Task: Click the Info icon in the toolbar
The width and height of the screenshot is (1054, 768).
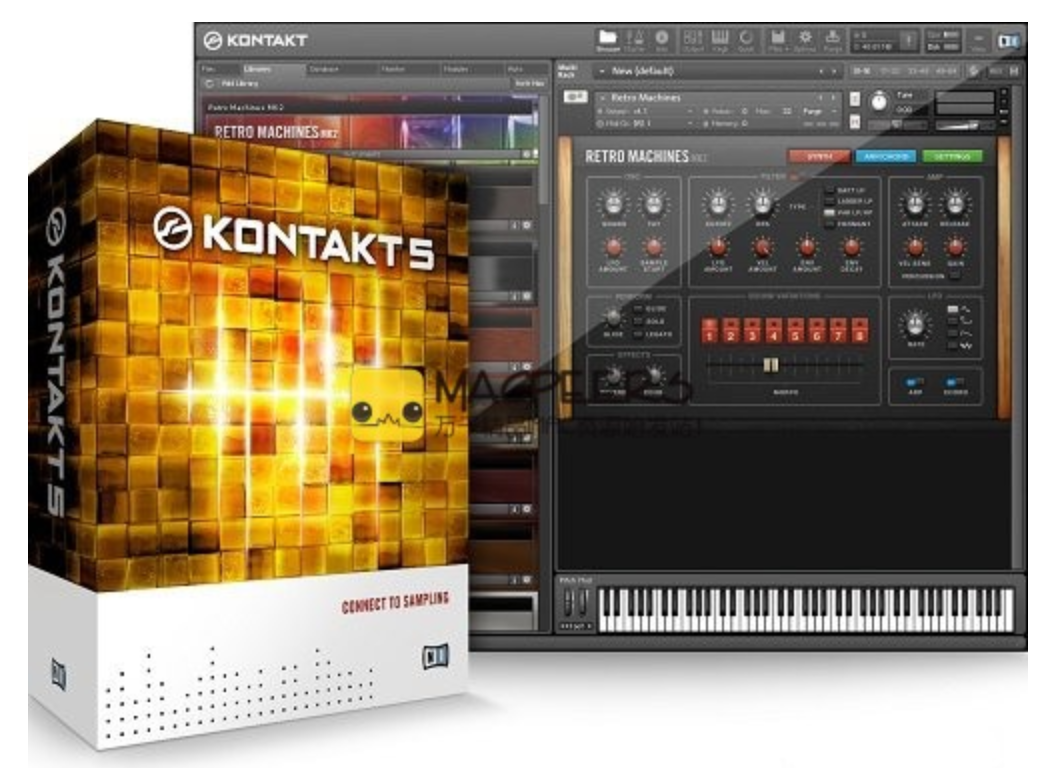Action: point(661,40)
